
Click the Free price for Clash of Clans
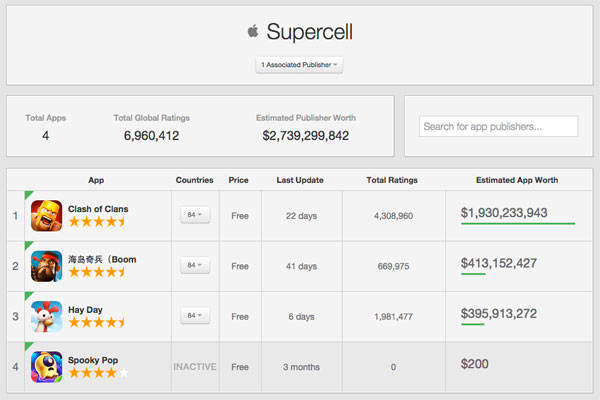pyautogui.click(x=240, y=216)
